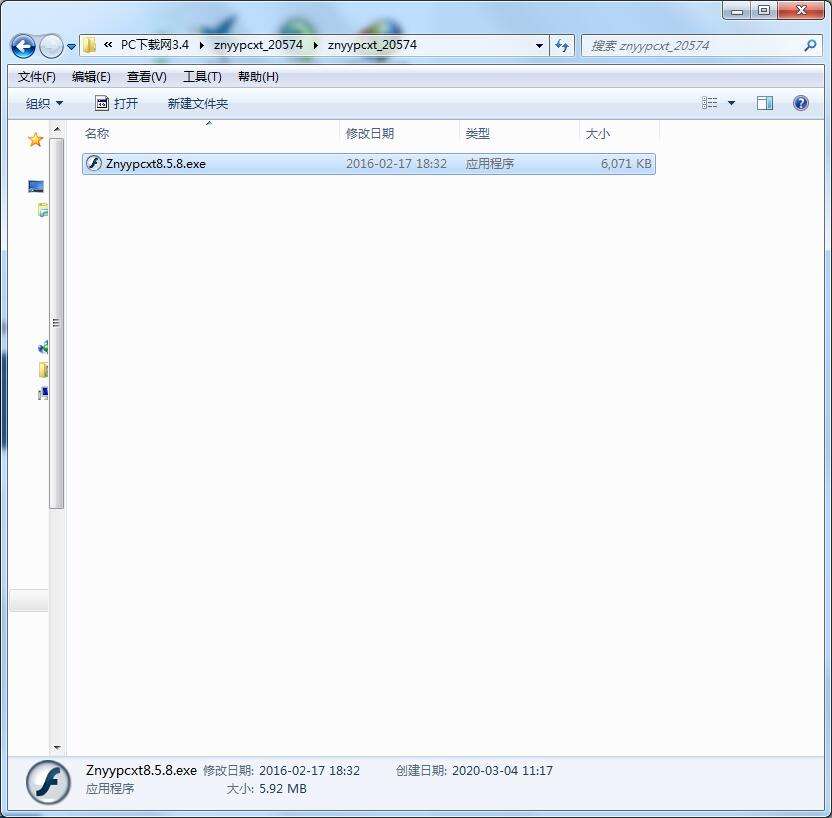The width and height of the screenshot is (832, 818).
Task: Click 应用程序 type cell in file row
Action: [490, 163]
